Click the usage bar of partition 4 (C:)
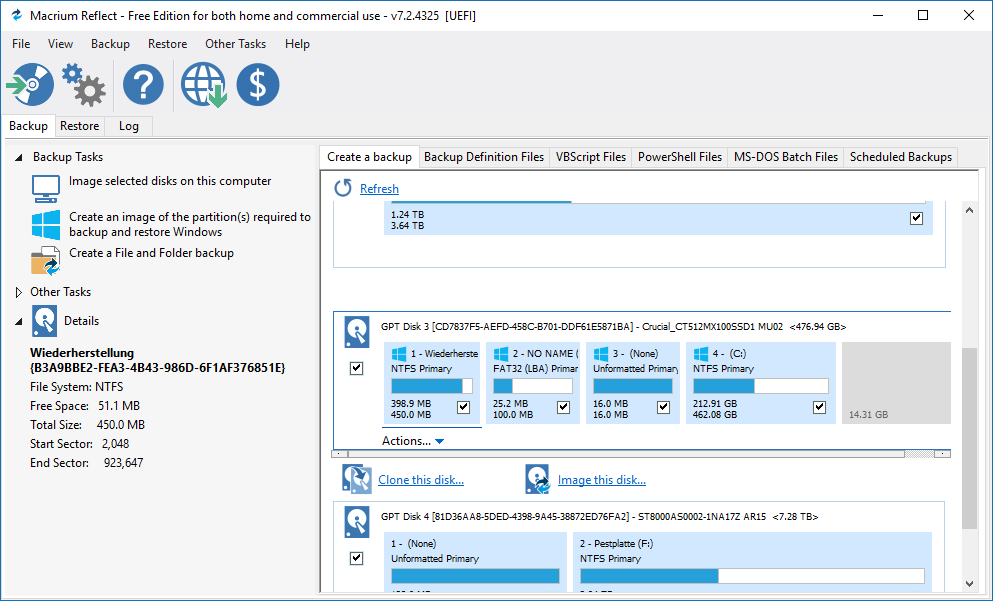 coord(761,386)
